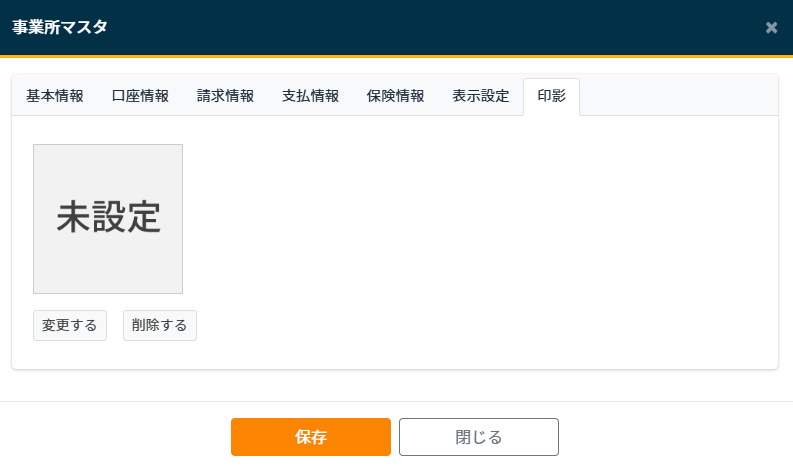Open the 口座情報 tab
793x469 pixels.
pos(140,96)
